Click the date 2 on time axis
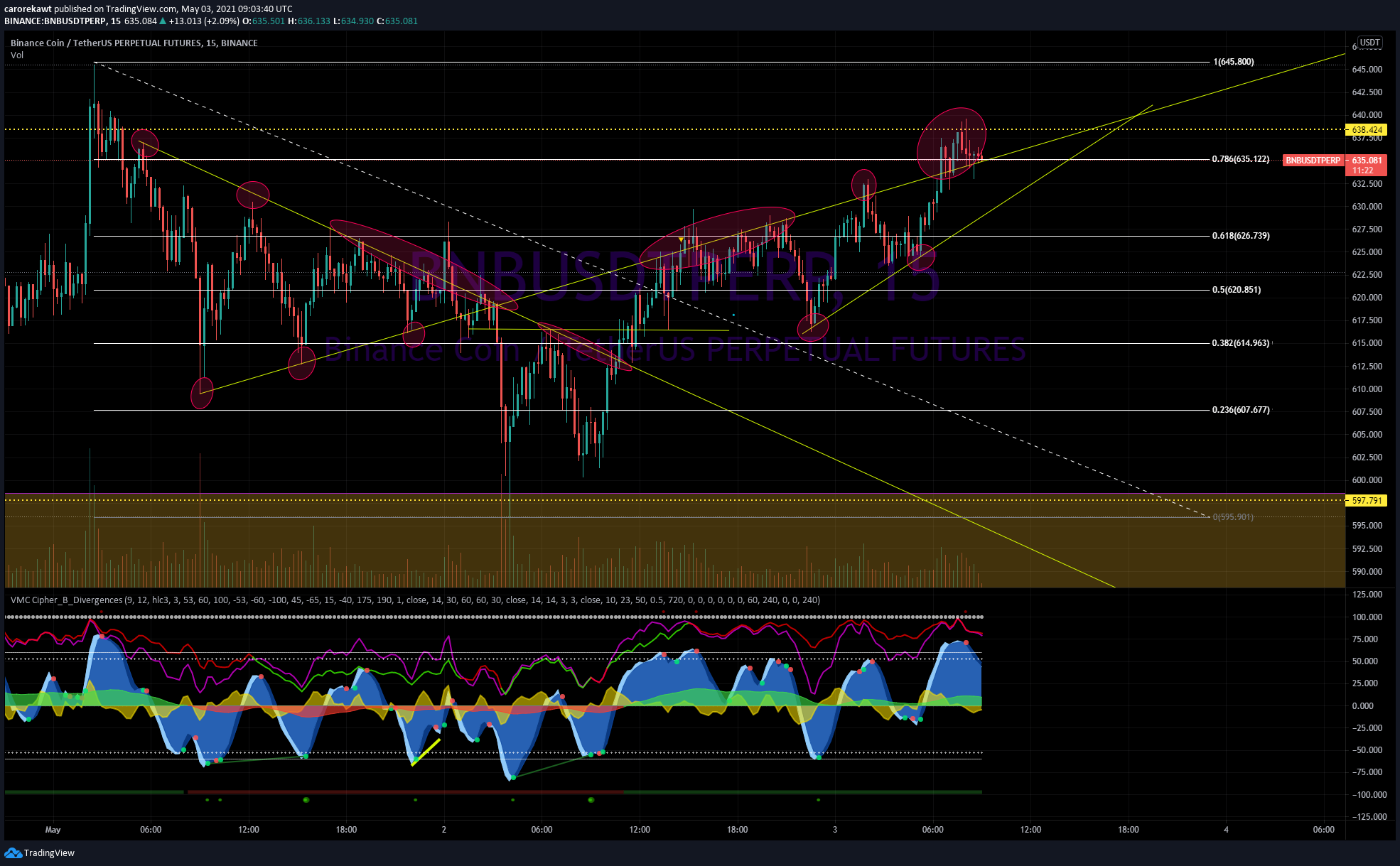1400x866 pixels. click(444, 830)
